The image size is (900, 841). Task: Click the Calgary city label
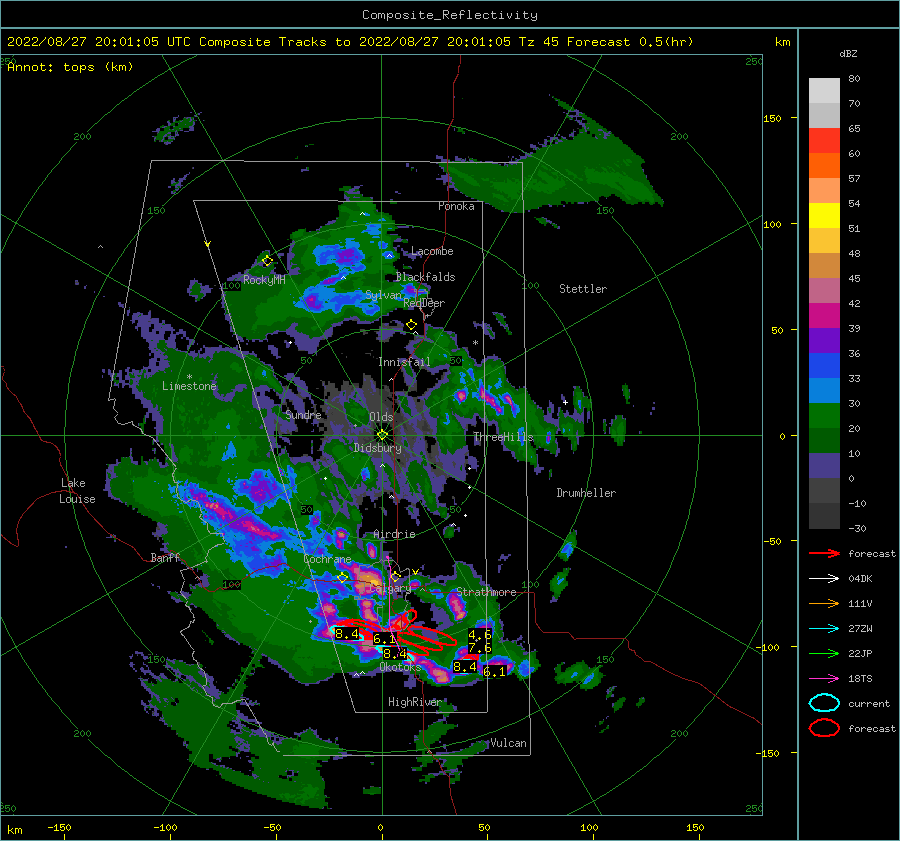pos(390,588)
